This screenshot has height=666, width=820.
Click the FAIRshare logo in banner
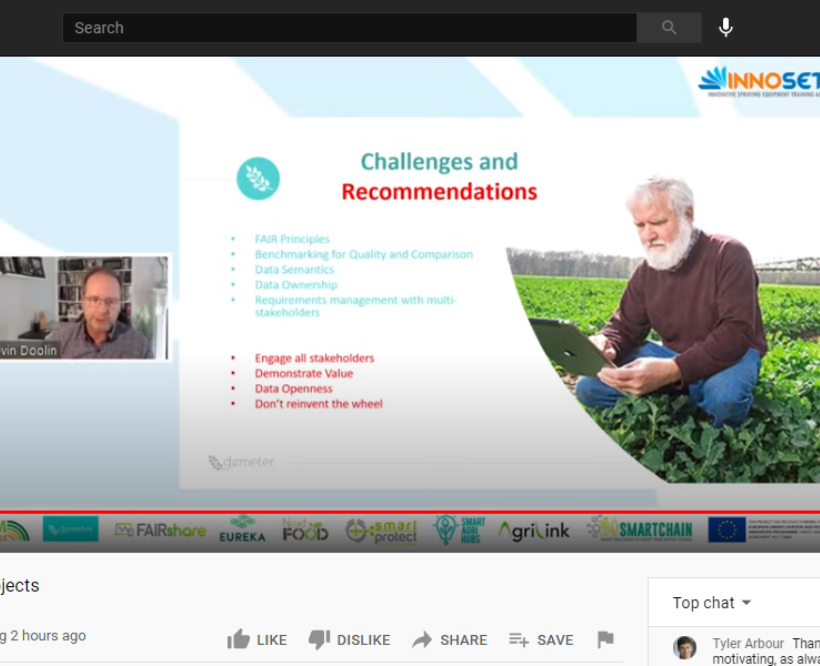(x=160, y=530)
